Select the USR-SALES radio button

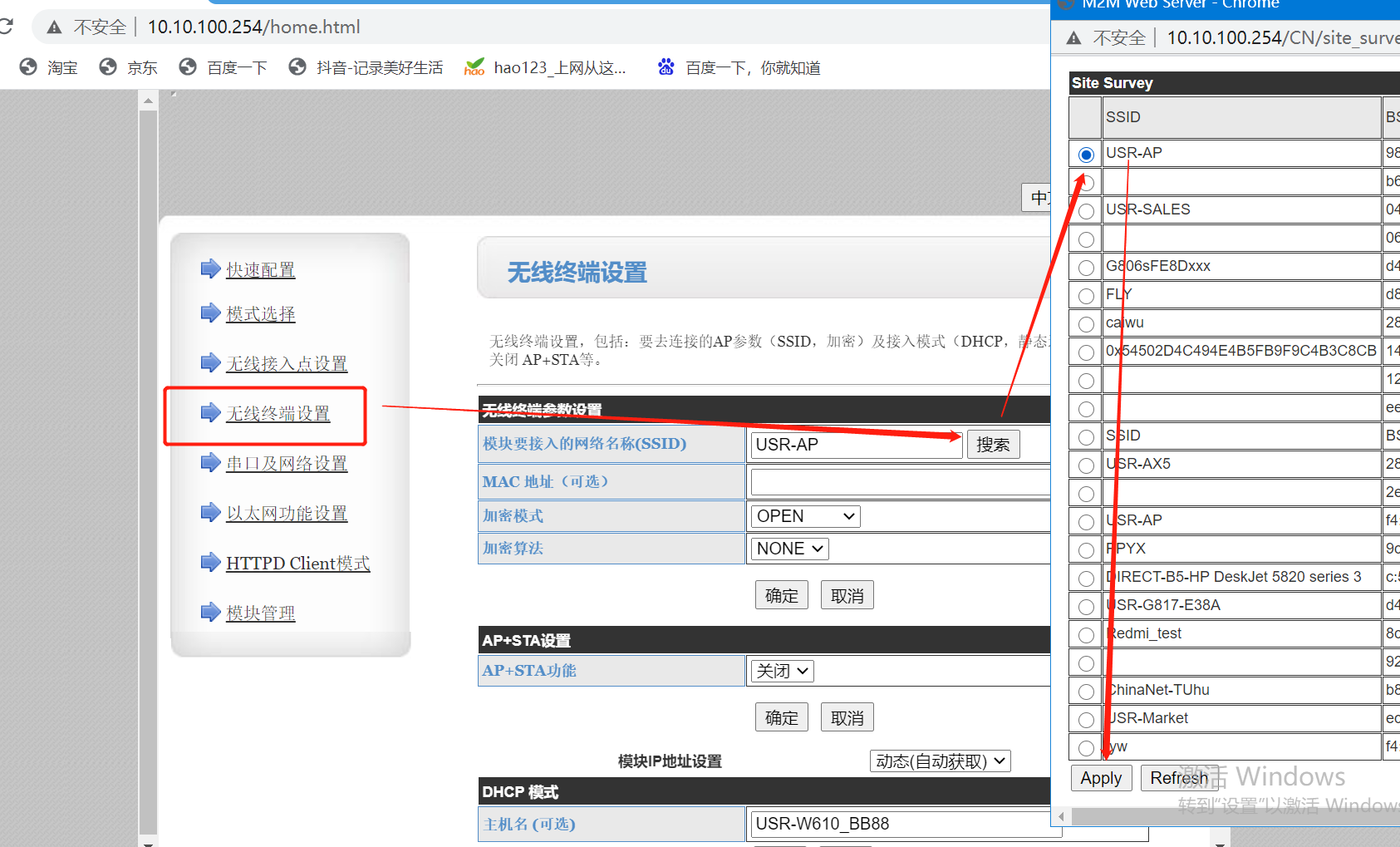[x=1086, y=211]
